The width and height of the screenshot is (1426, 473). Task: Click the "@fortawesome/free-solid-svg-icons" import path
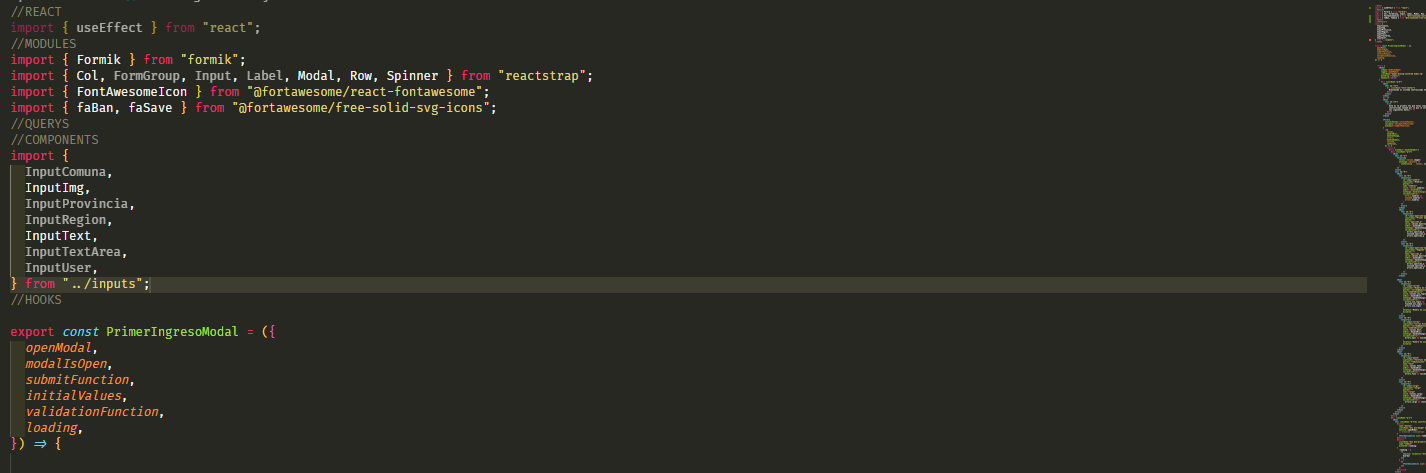363,108
